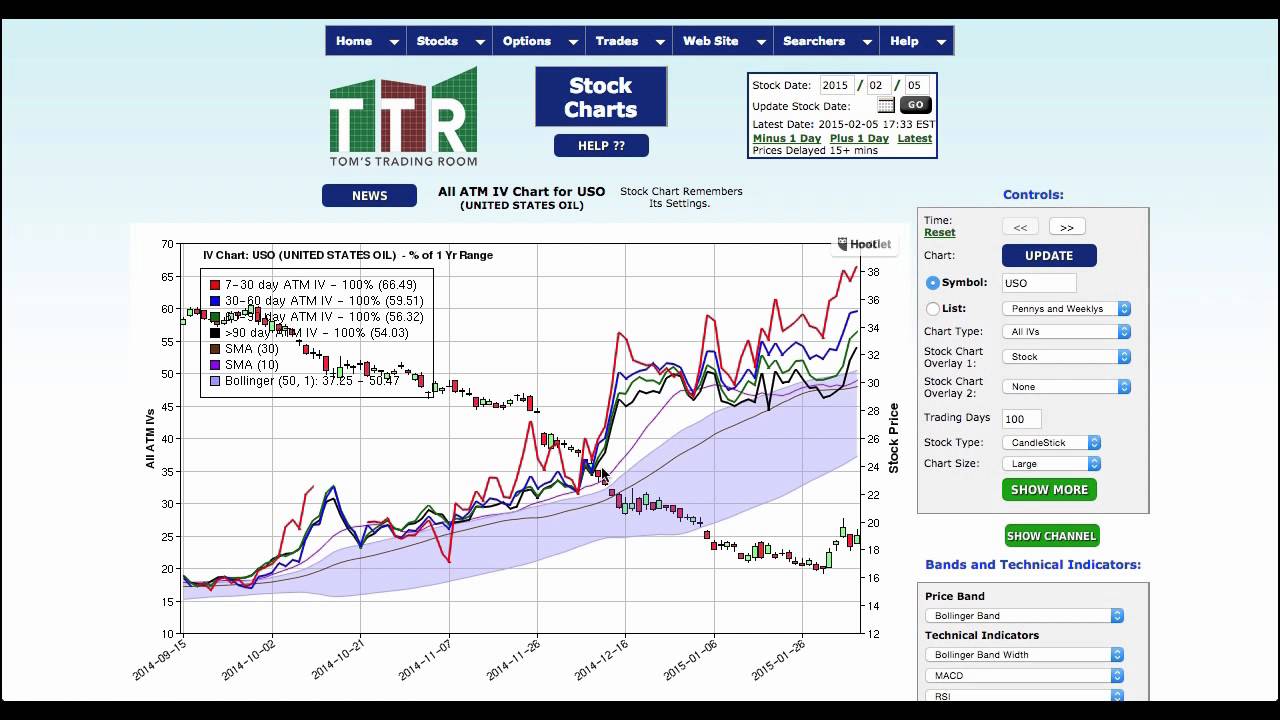Click the HELP ?? button

601,146
